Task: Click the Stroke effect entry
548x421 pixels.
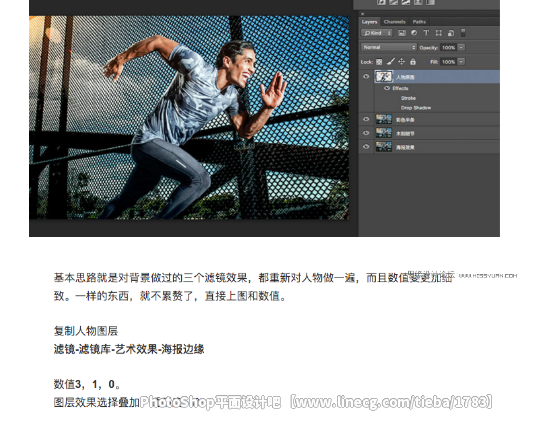Action: (408, 98)
